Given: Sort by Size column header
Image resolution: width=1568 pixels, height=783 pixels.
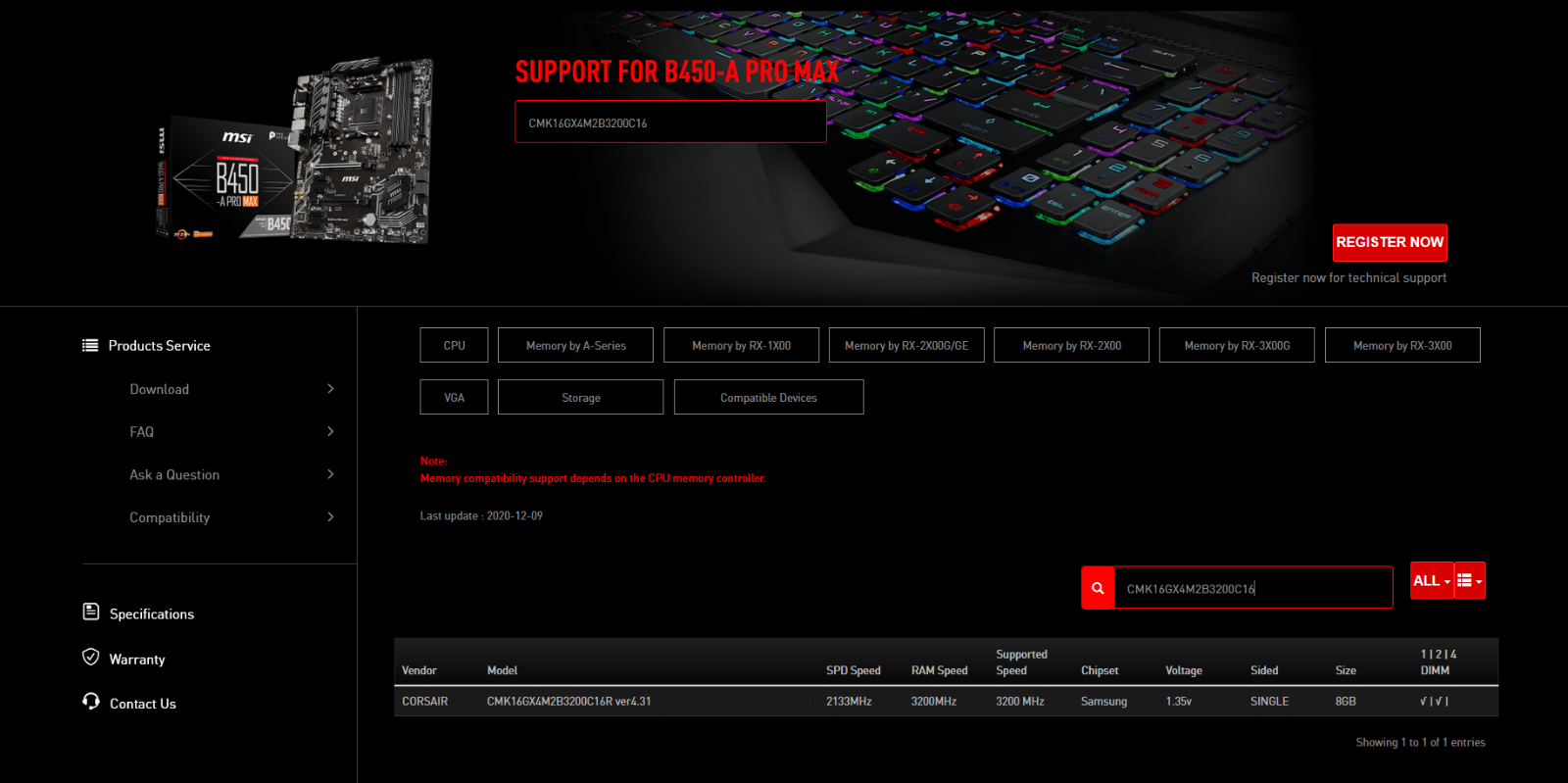Looking at the screenshot, I should pyautogui.click(x=1346, y=670).
